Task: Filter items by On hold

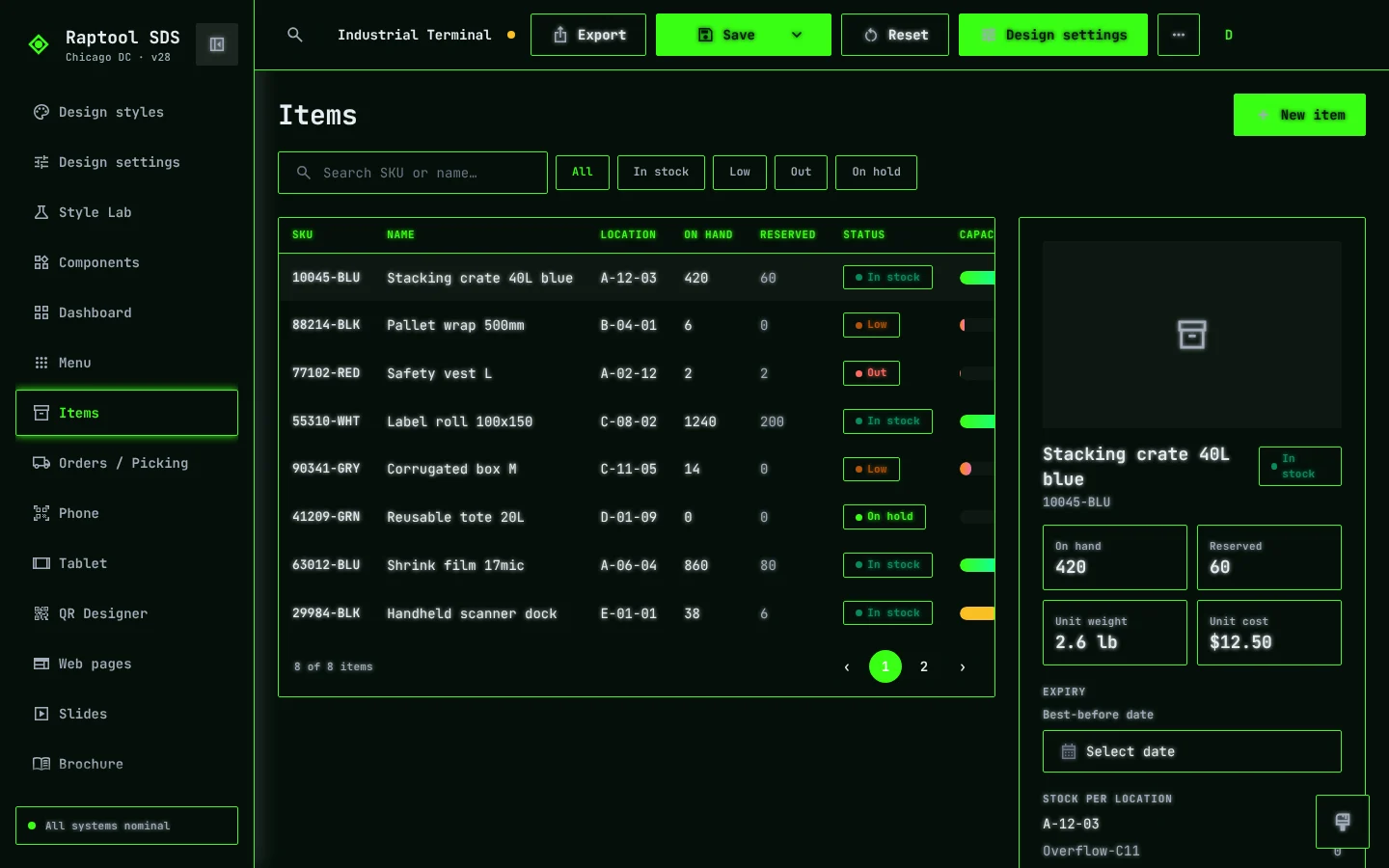Action: point(876,173)
